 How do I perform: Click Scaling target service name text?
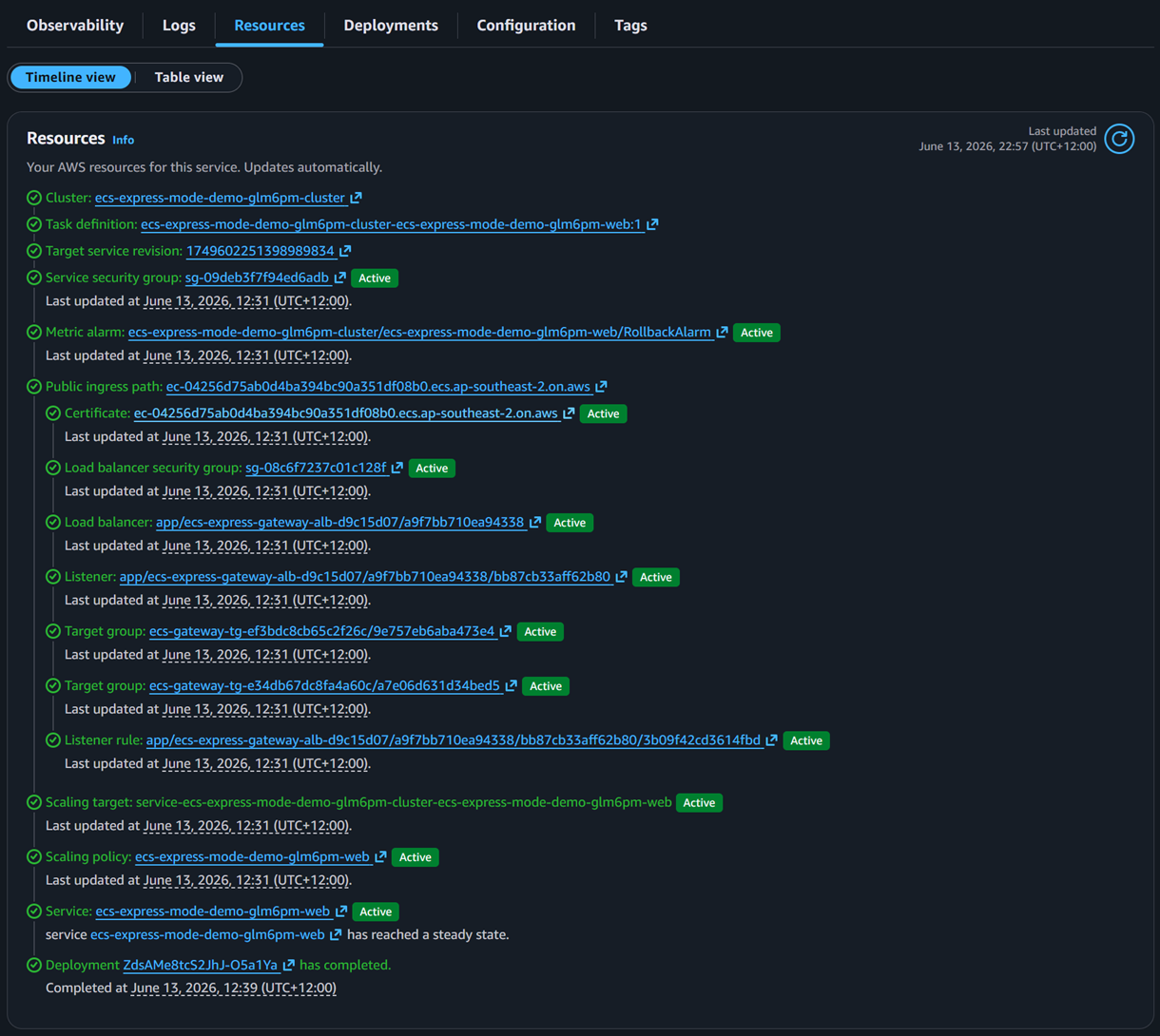(x=404, y=802)
